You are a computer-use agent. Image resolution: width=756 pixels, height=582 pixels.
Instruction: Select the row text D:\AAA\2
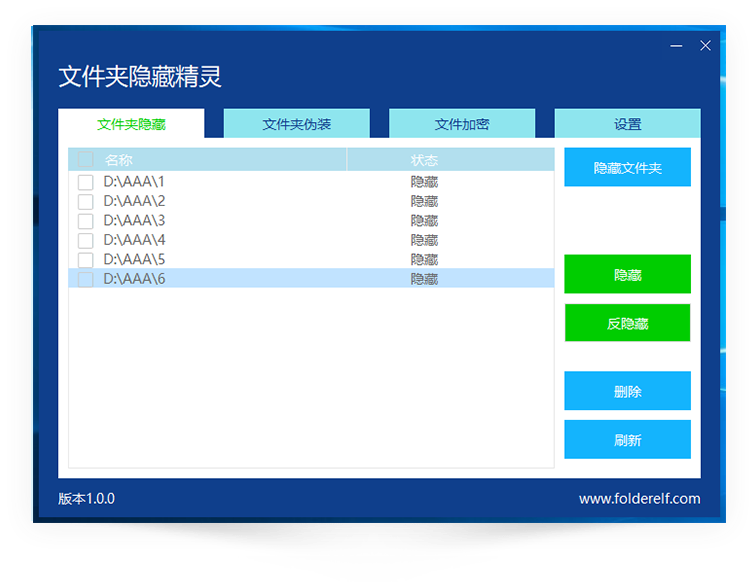134,201
